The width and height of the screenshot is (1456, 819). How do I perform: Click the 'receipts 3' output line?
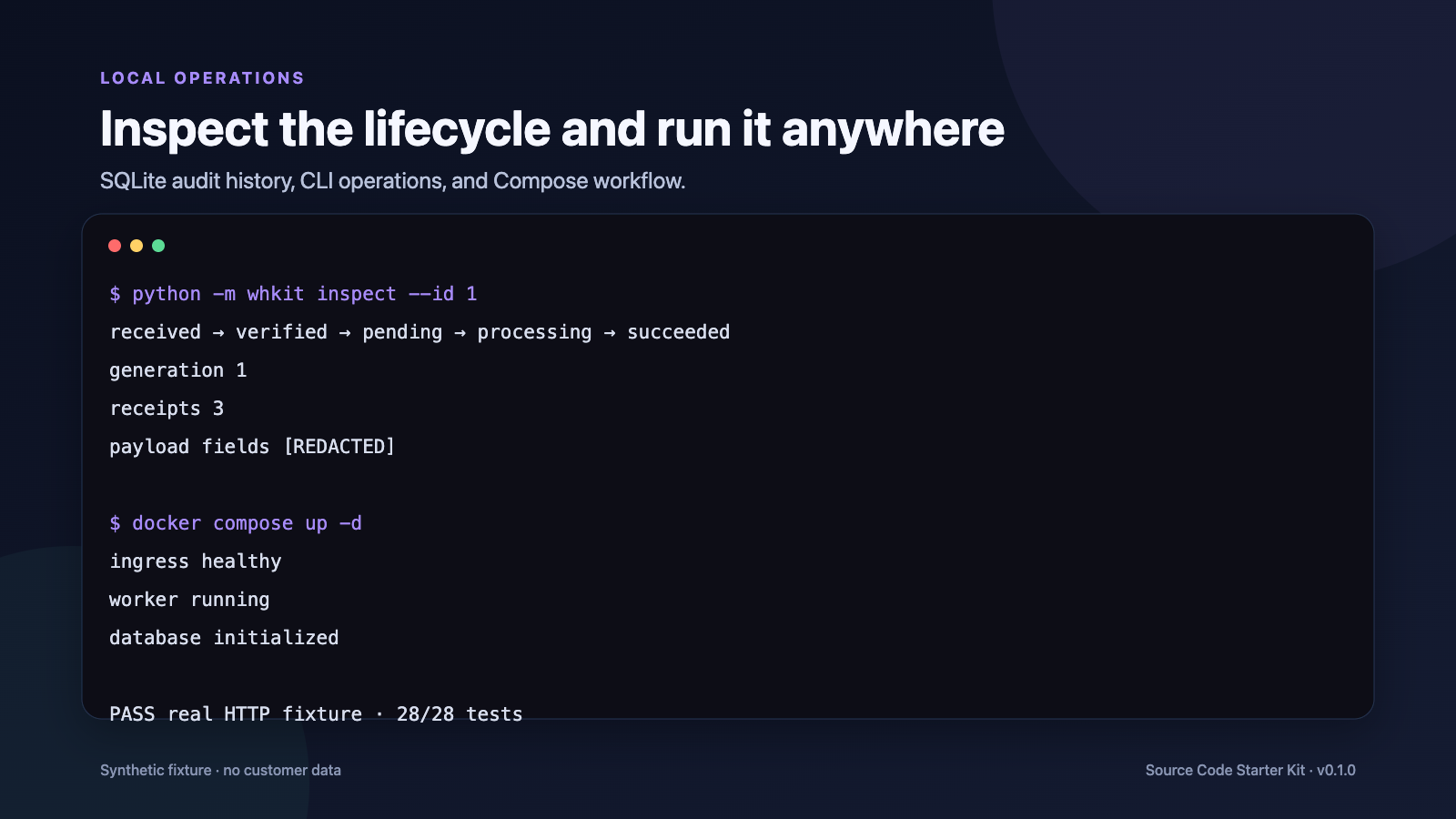tap(167, 409)
